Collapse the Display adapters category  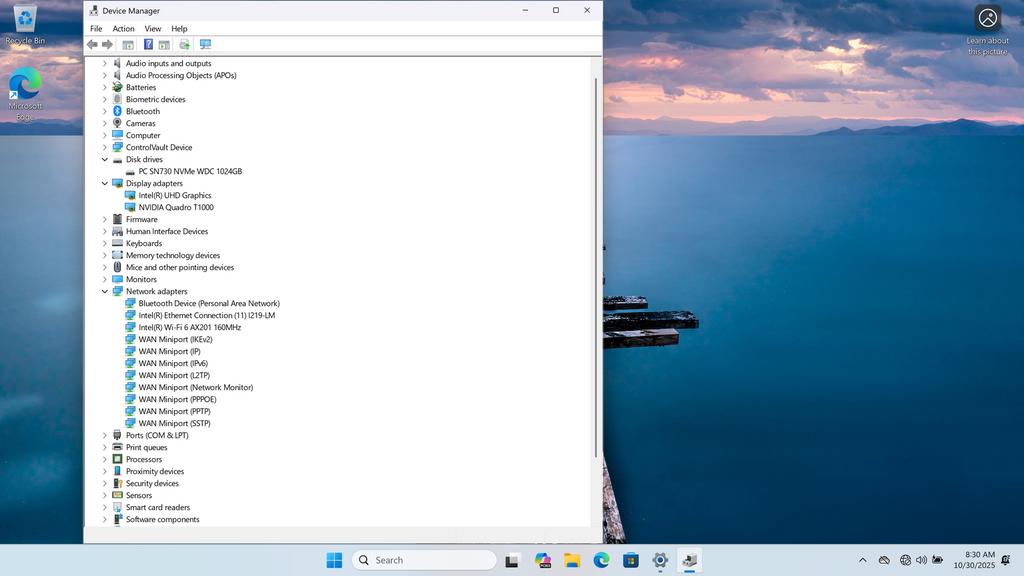point(104,183)
